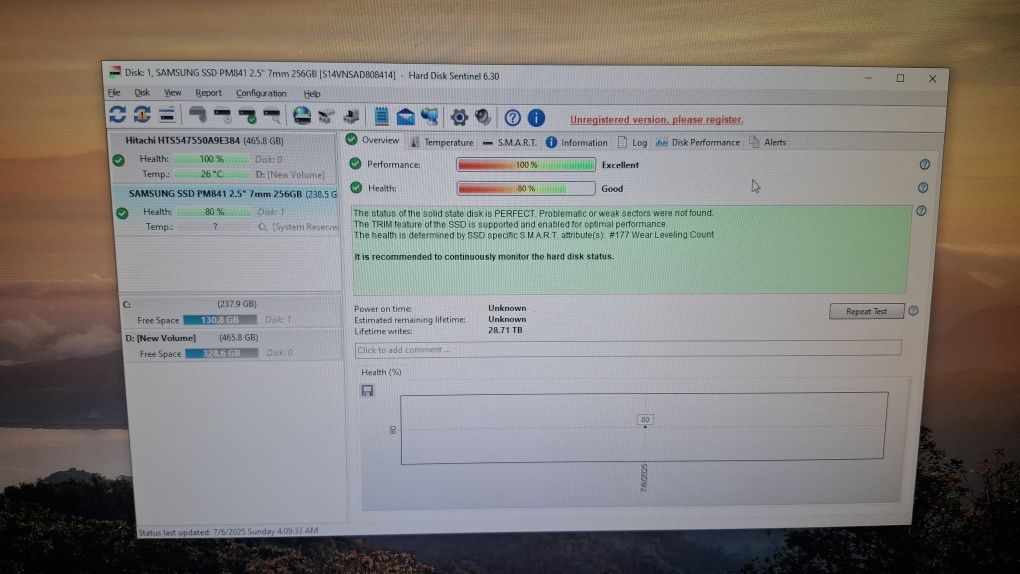The width and height of the screenshot is (1020, 574).
Task: Click the Repeat Test button
Action: (x=866, y=311)
